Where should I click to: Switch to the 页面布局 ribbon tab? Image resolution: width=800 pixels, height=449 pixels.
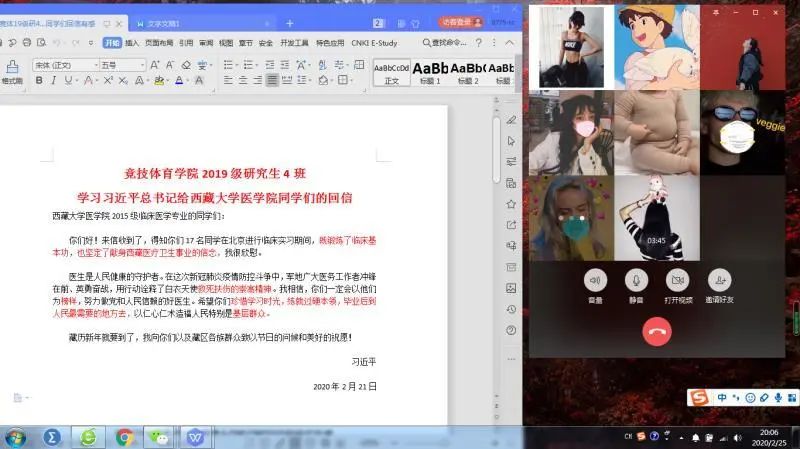click(158, 43)
